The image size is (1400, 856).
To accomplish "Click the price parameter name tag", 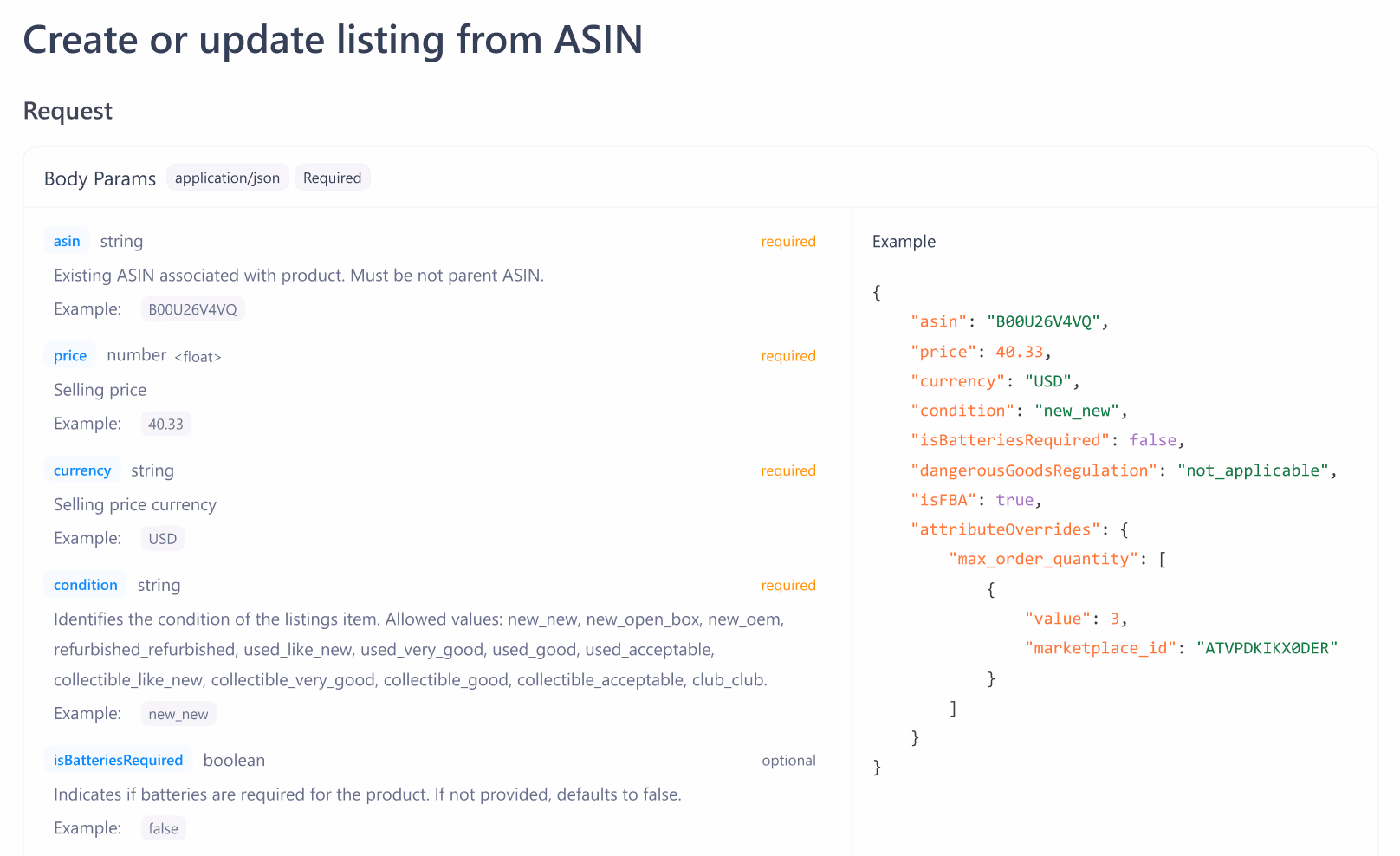I will pyautogui.click(x=70, y=355).
